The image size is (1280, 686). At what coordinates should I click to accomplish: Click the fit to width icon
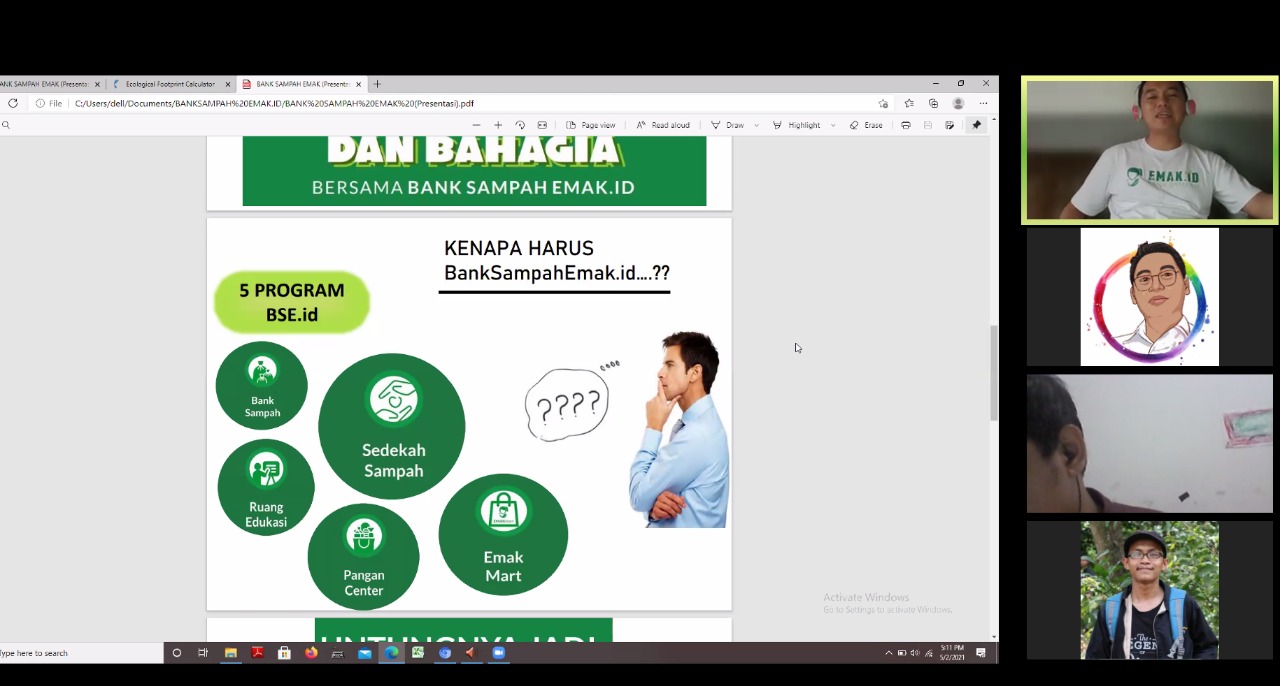[542, 125]
